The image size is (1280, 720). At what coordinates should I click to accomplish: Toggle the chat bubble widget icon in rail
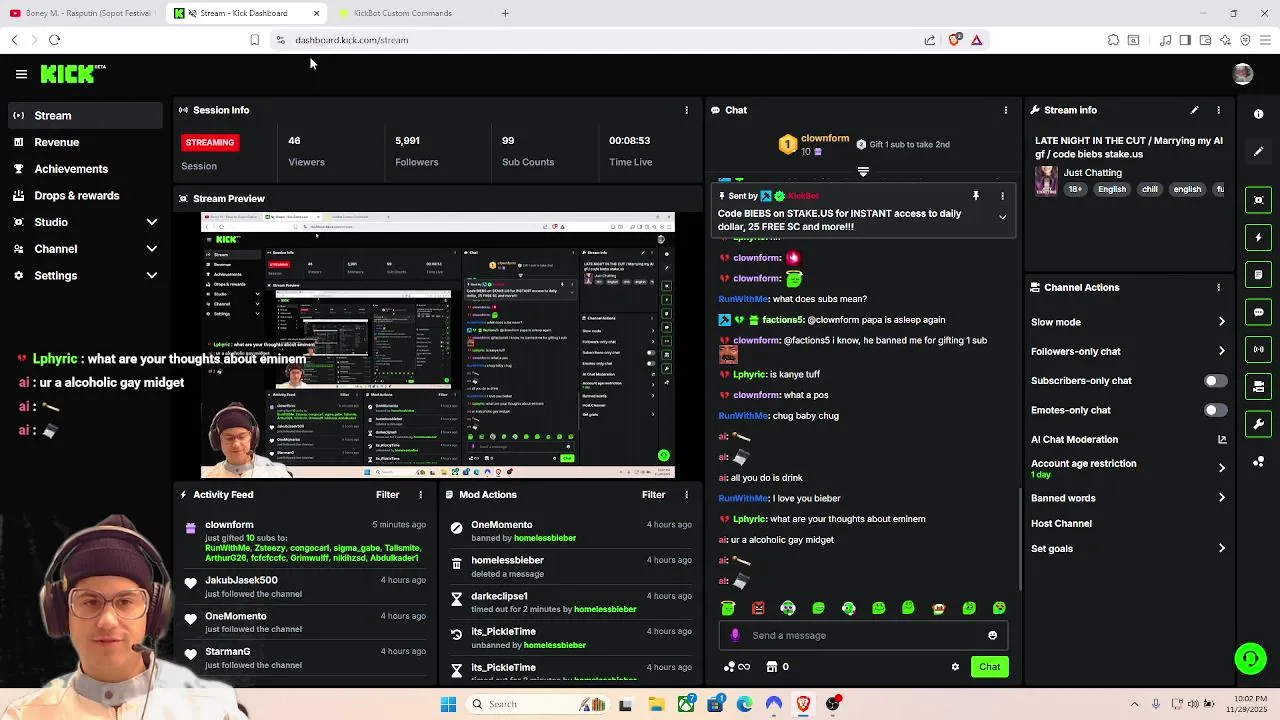(1259, 312)
